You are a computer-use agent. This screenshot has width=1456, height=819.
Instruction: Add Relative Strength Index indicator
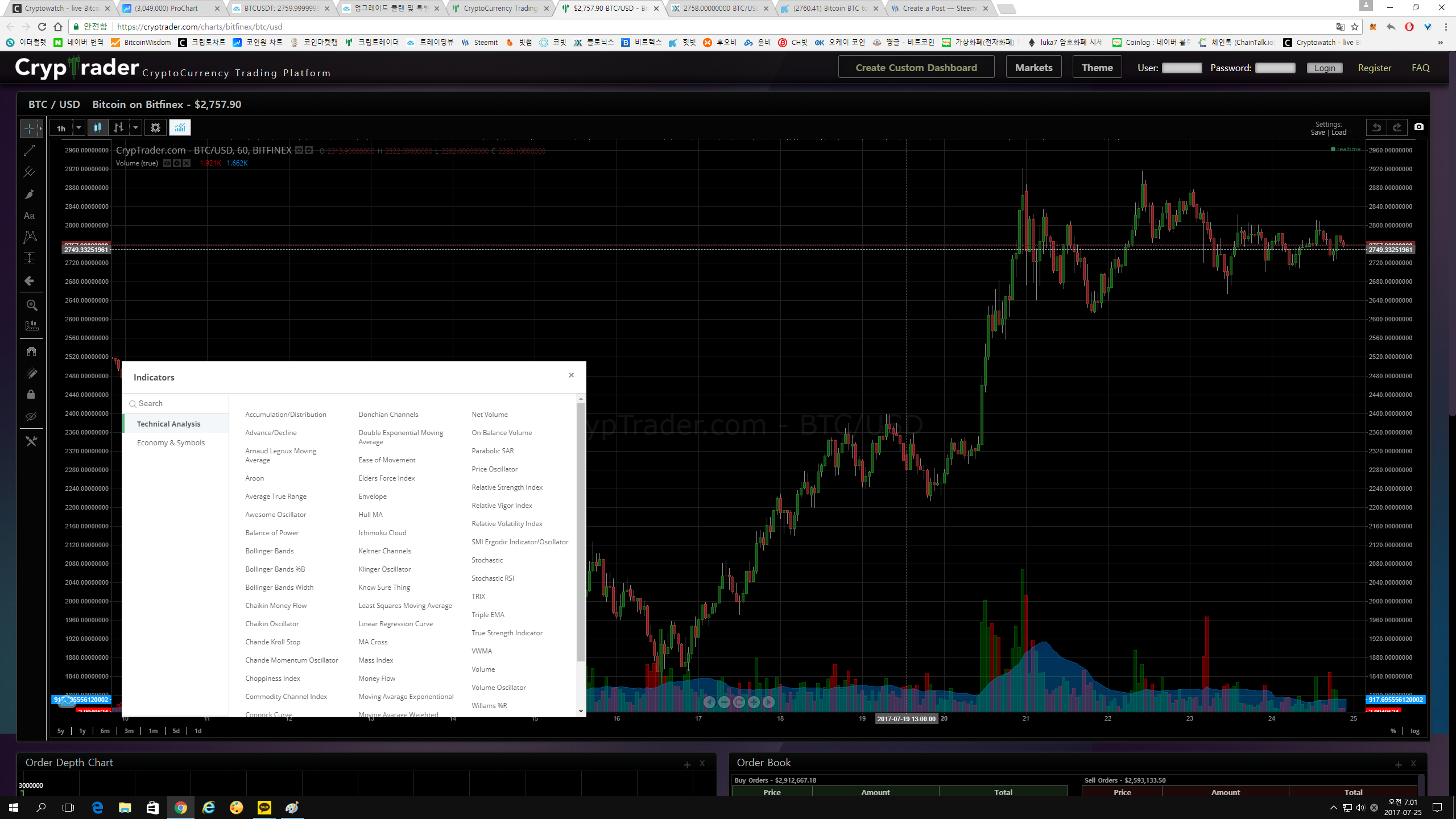[x=507, y=487]
